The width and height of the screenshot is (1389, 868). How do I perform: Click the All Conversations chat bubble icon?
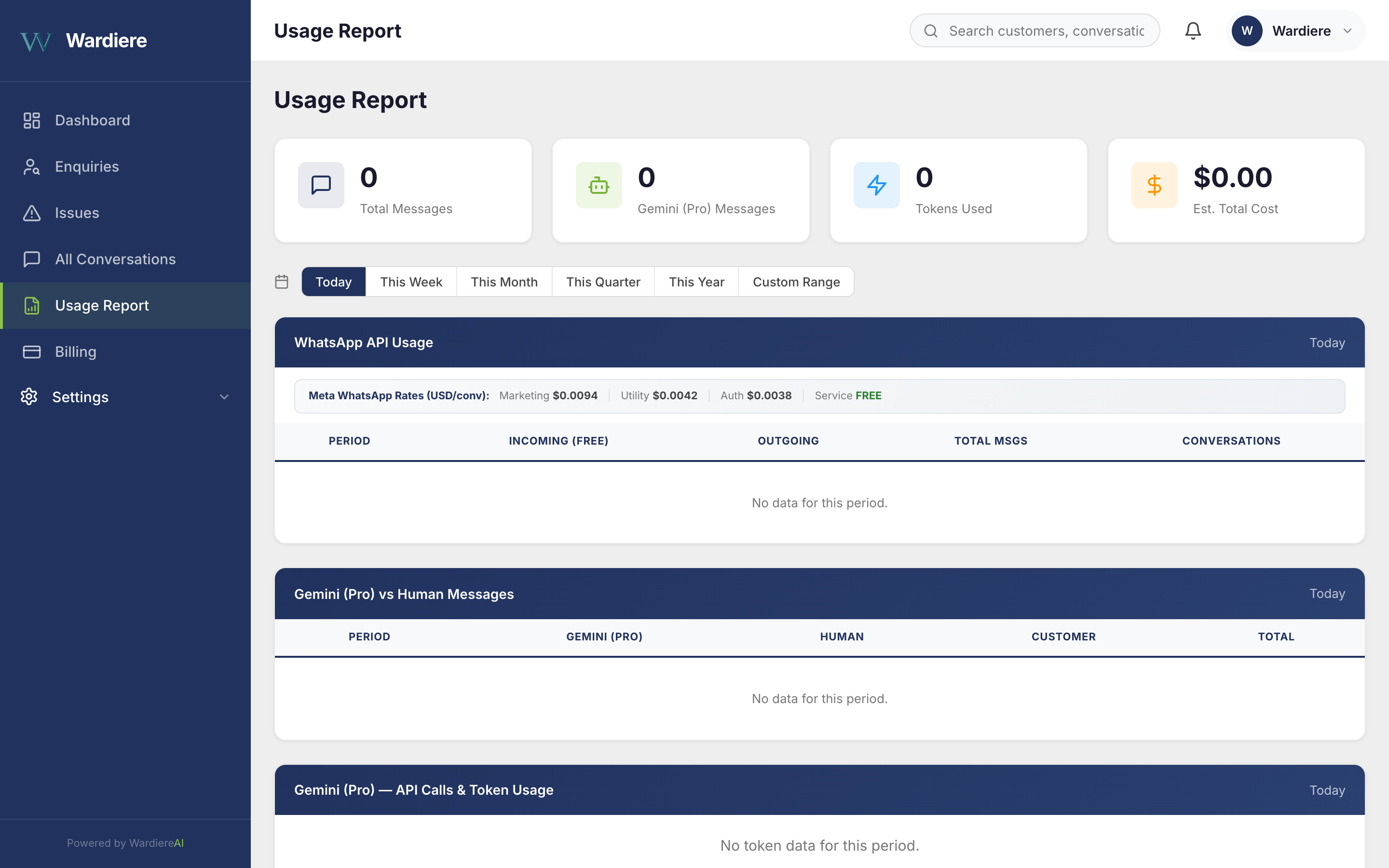(31, 259)
